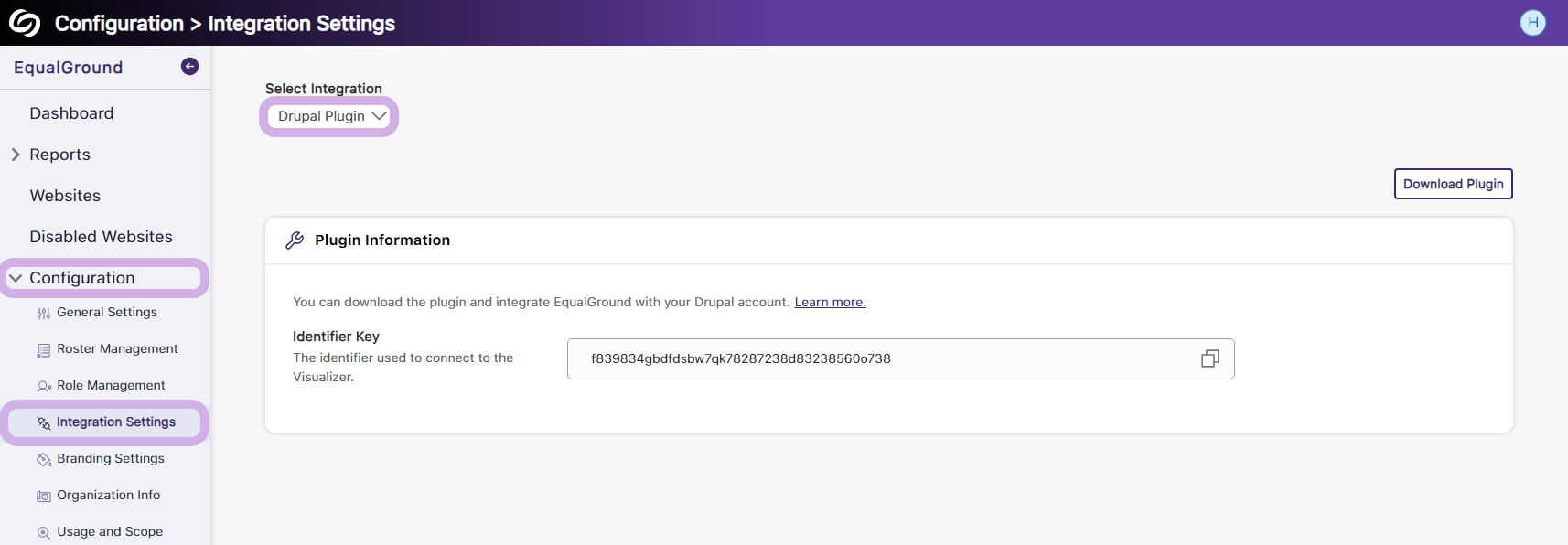Screen dimensions: 1568x545
Task: Collapse the Configuration section chevron
Action: pos(16,278)
